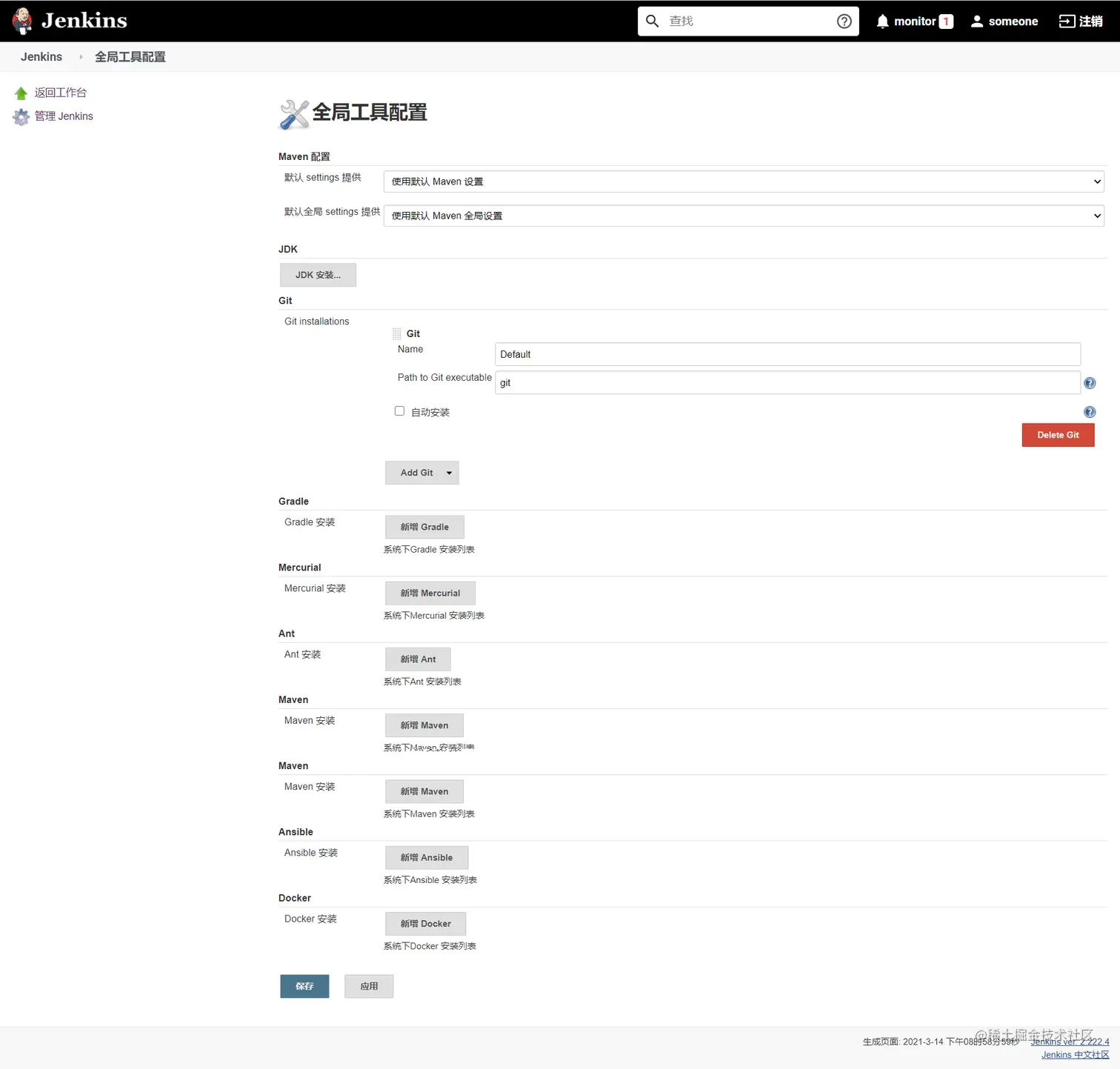Click 系统下Ansible 安装列表 text
Viewport: 1120px width, 1069px height.
(430, 880)
